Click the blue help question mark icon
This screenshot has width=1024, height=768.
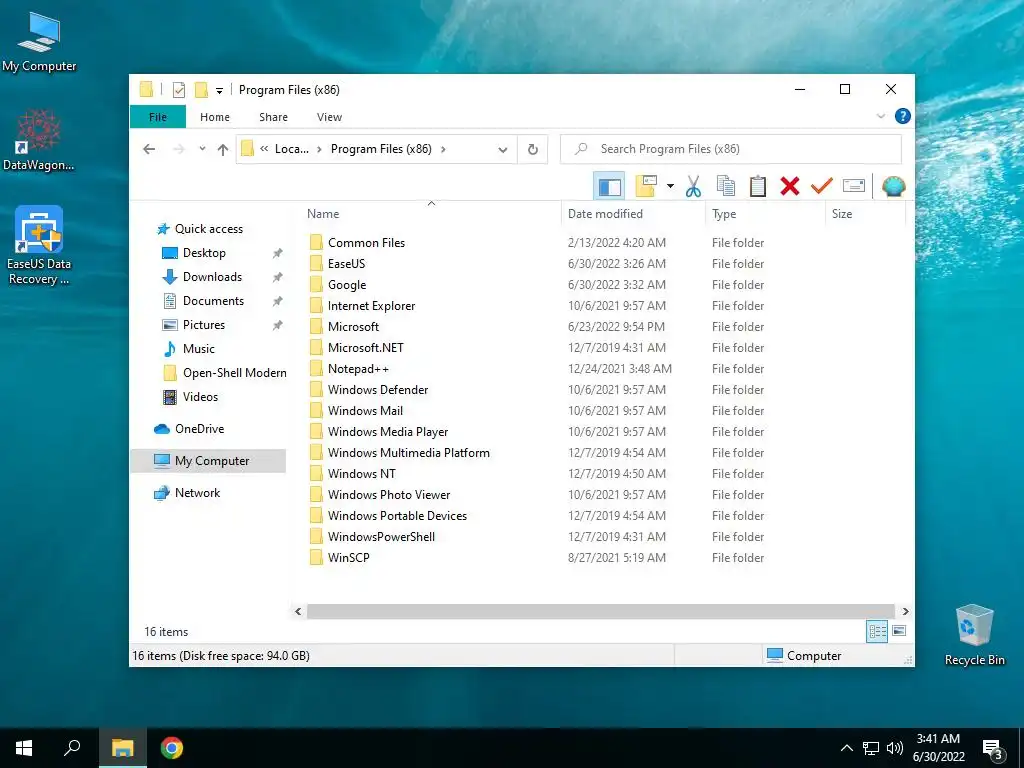(x=903, y=116)
